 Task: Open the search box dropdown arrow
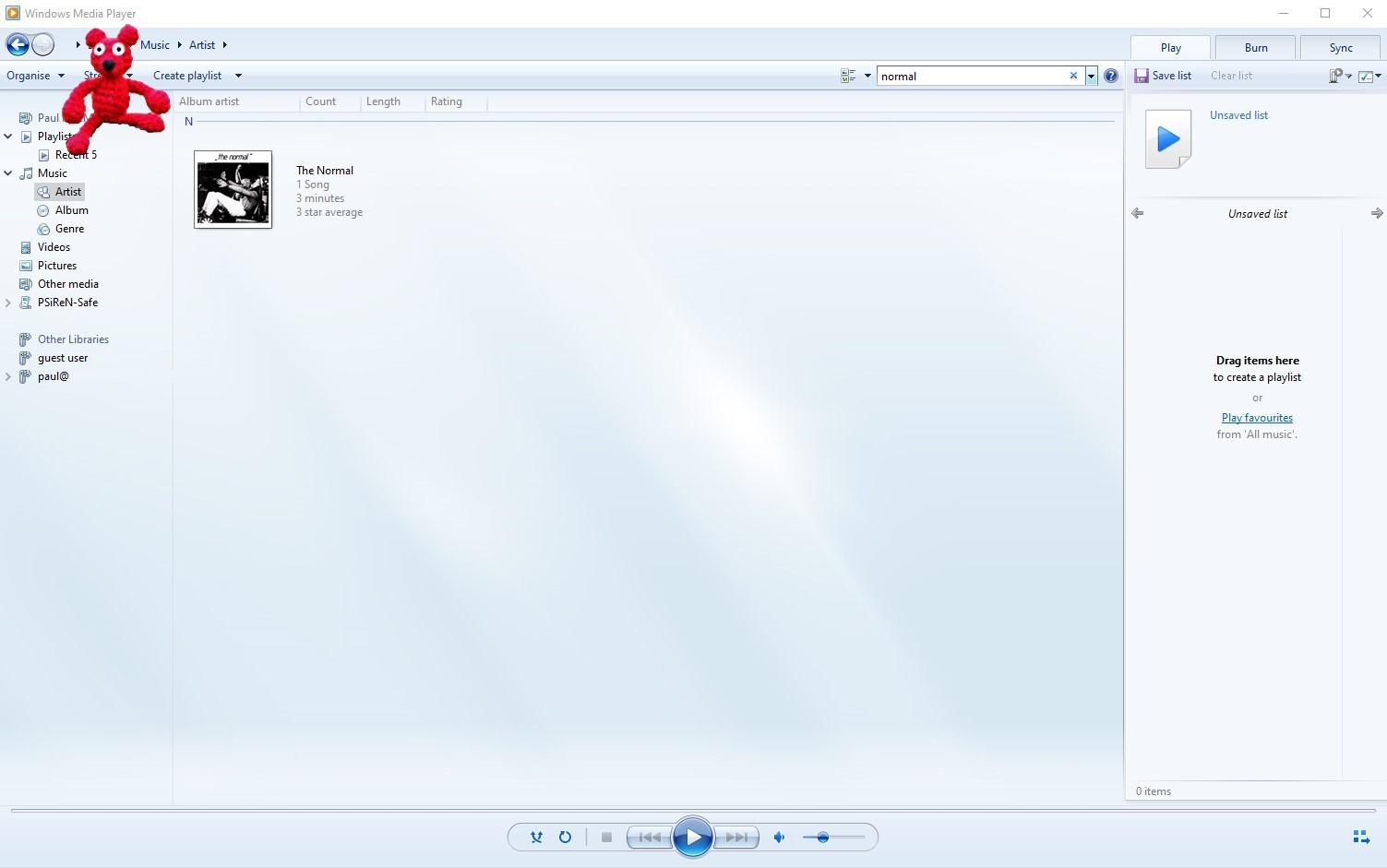point(1091,76)
